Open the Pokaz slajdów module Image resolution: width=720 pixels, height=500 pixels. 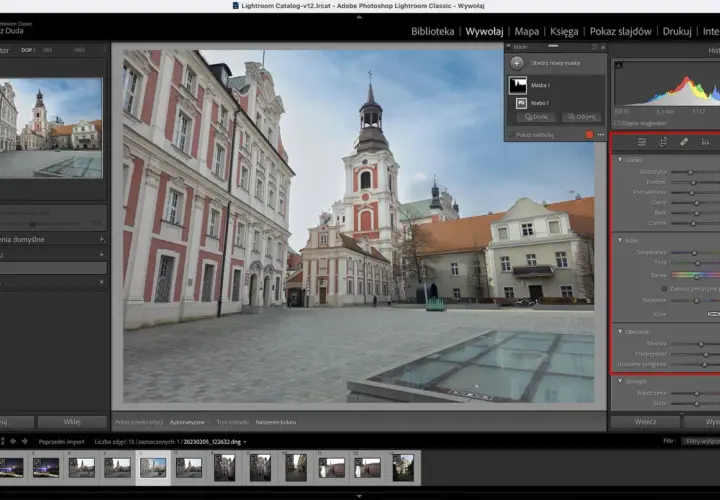[x=620, y=31]
